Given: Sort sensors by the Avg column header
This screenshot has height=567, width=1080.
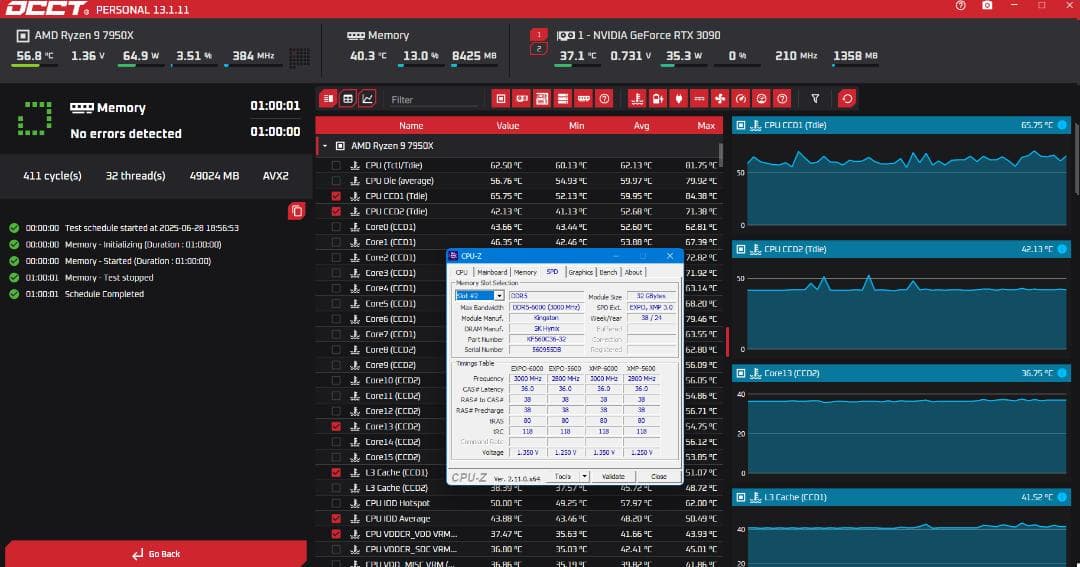Looking at the screenshot, I should pyautogui.click(x=641, y=125).
